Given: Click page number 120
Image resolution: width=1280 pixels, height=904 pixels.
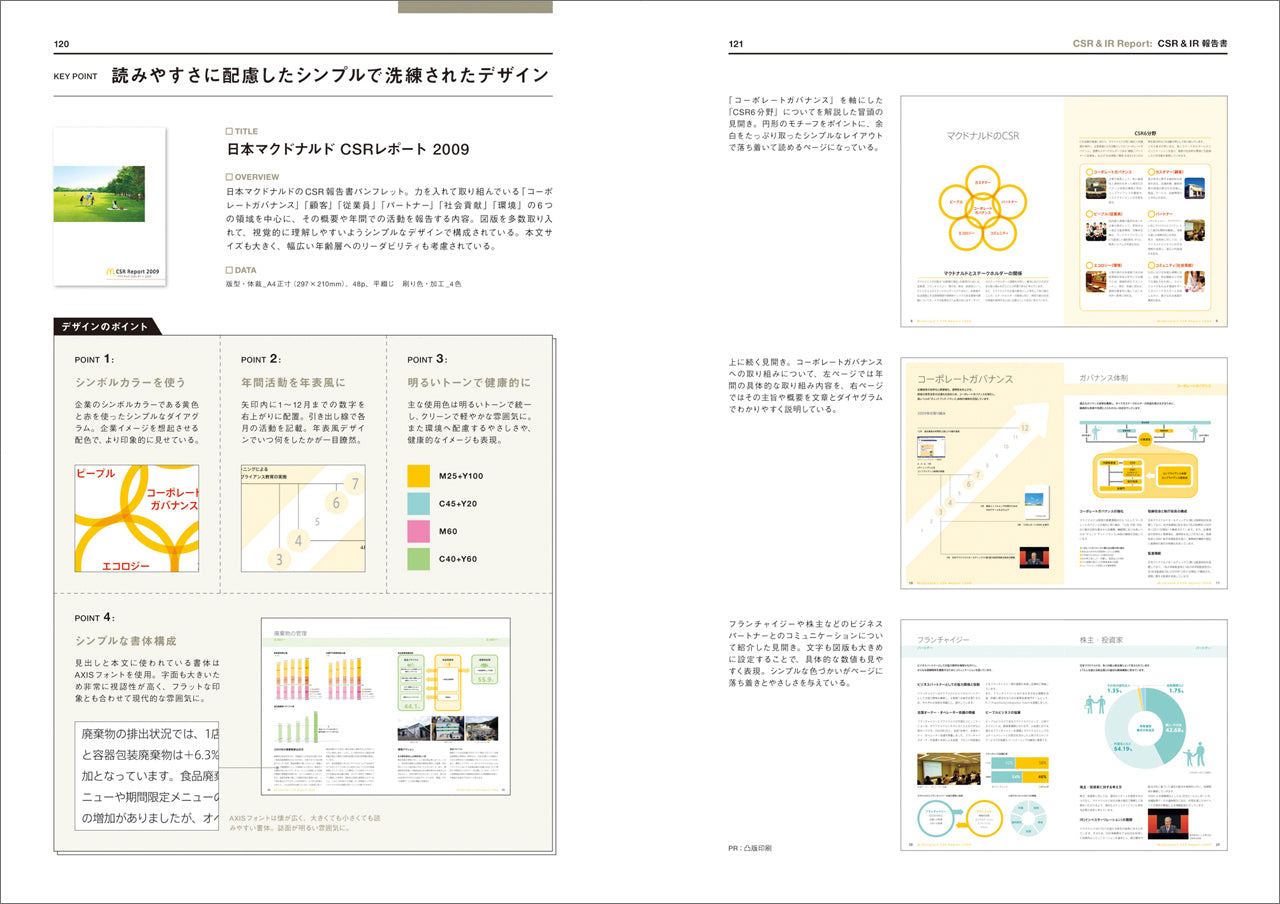Looking at the screenshot, I should click(61, 44).
